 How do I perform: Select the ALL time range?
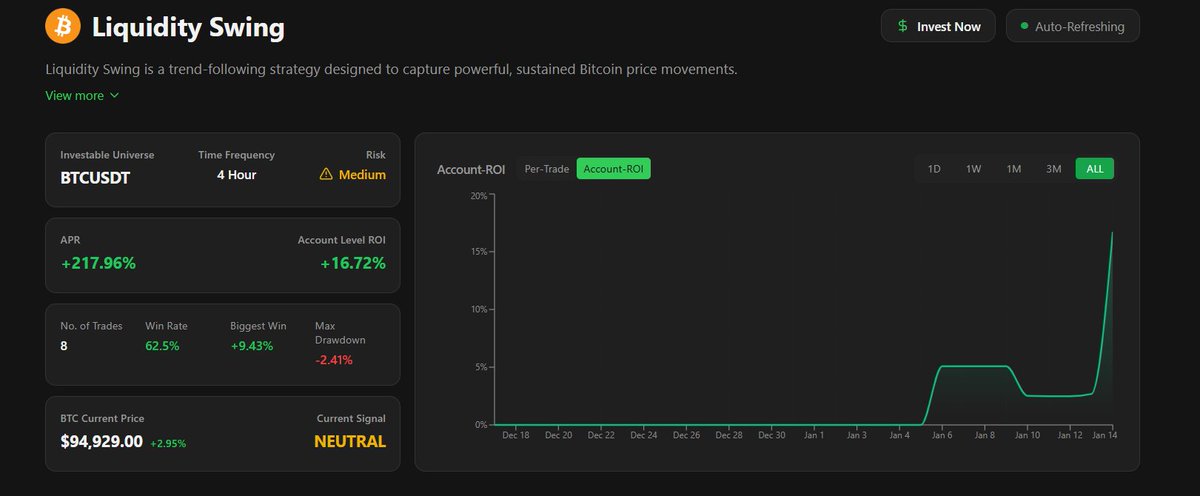[x=1095, y=169]
